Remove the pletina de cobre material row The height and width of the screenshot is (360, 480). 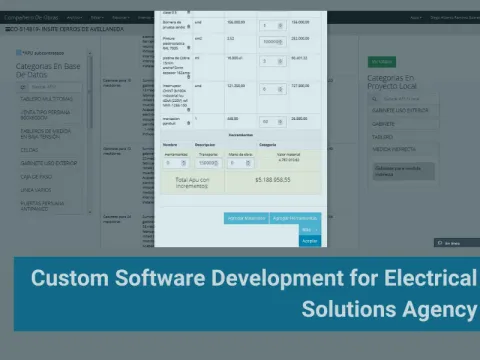(x=188, y=77)
